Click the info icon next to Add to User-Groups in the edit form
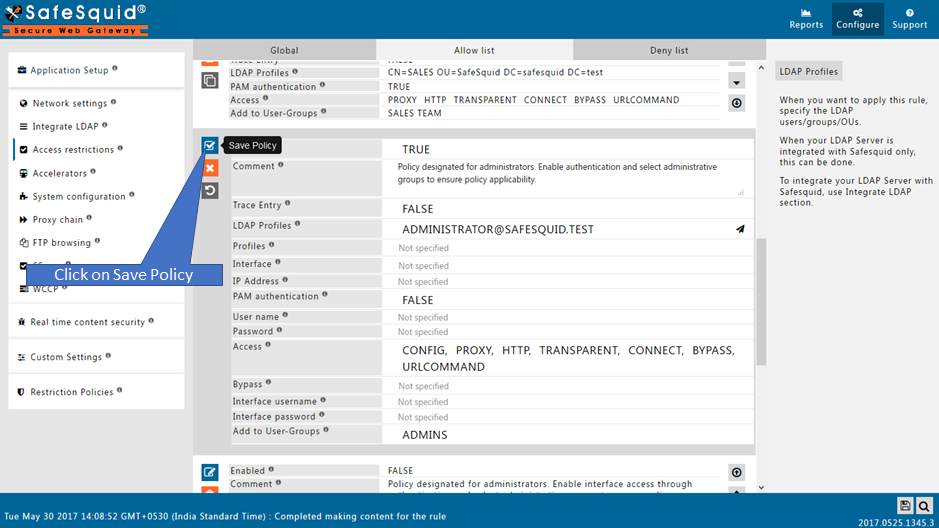The width and height of the screenshot is (939, 528). point(326,429)
